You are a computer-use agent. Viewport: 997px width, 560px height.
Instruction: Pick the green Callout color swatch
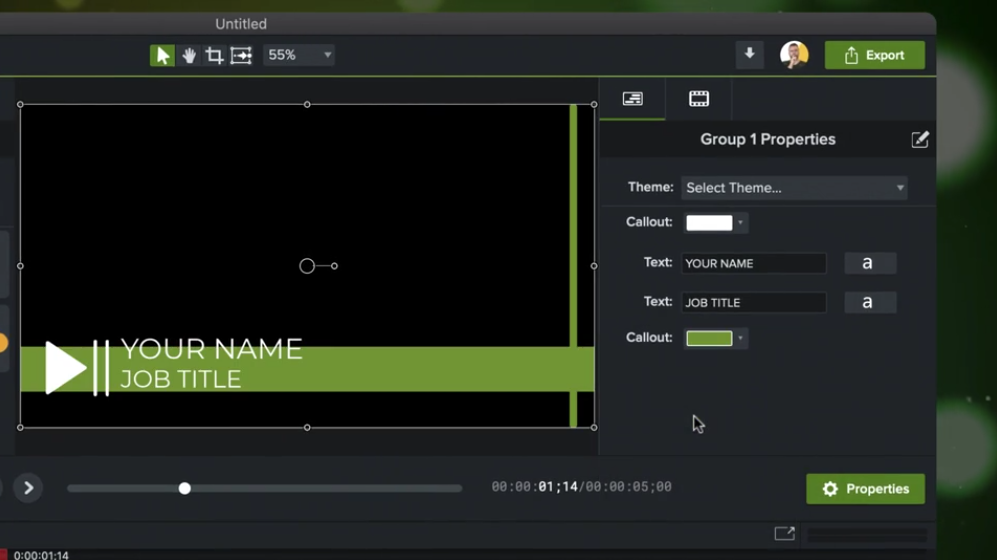709,338
